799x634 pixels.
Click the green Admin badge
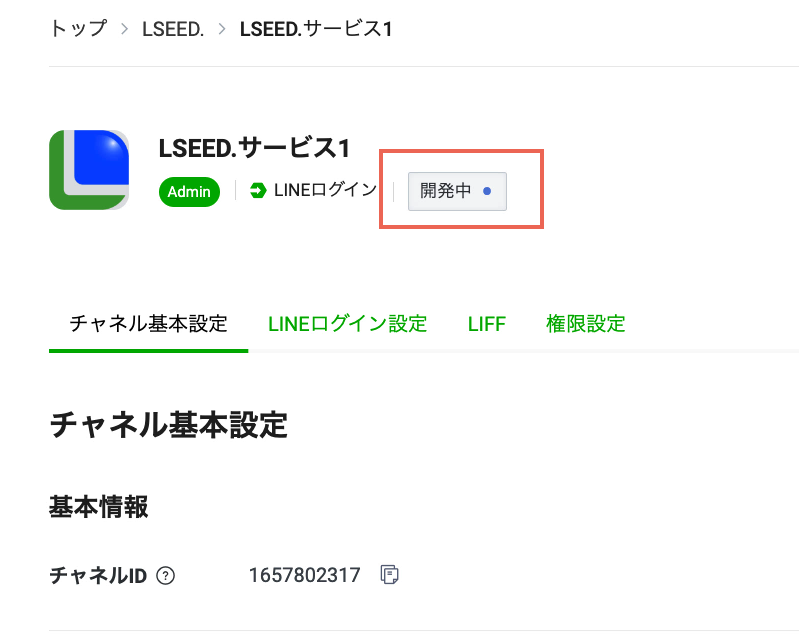[x=189, y=191]
